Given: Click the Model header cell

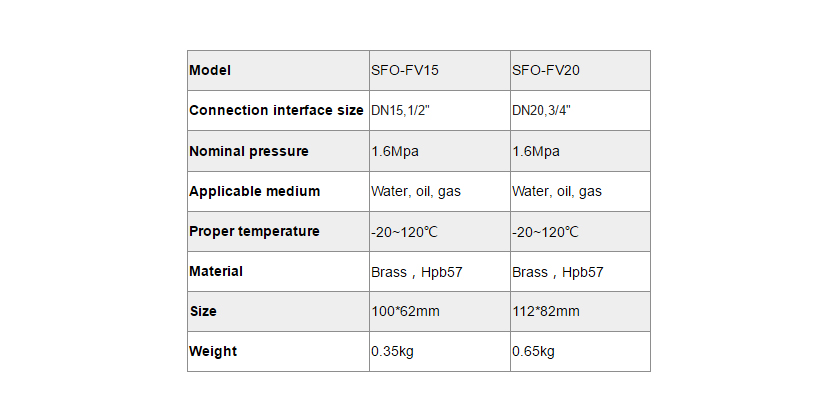Looking at the screenshot, I should [210, 71].
